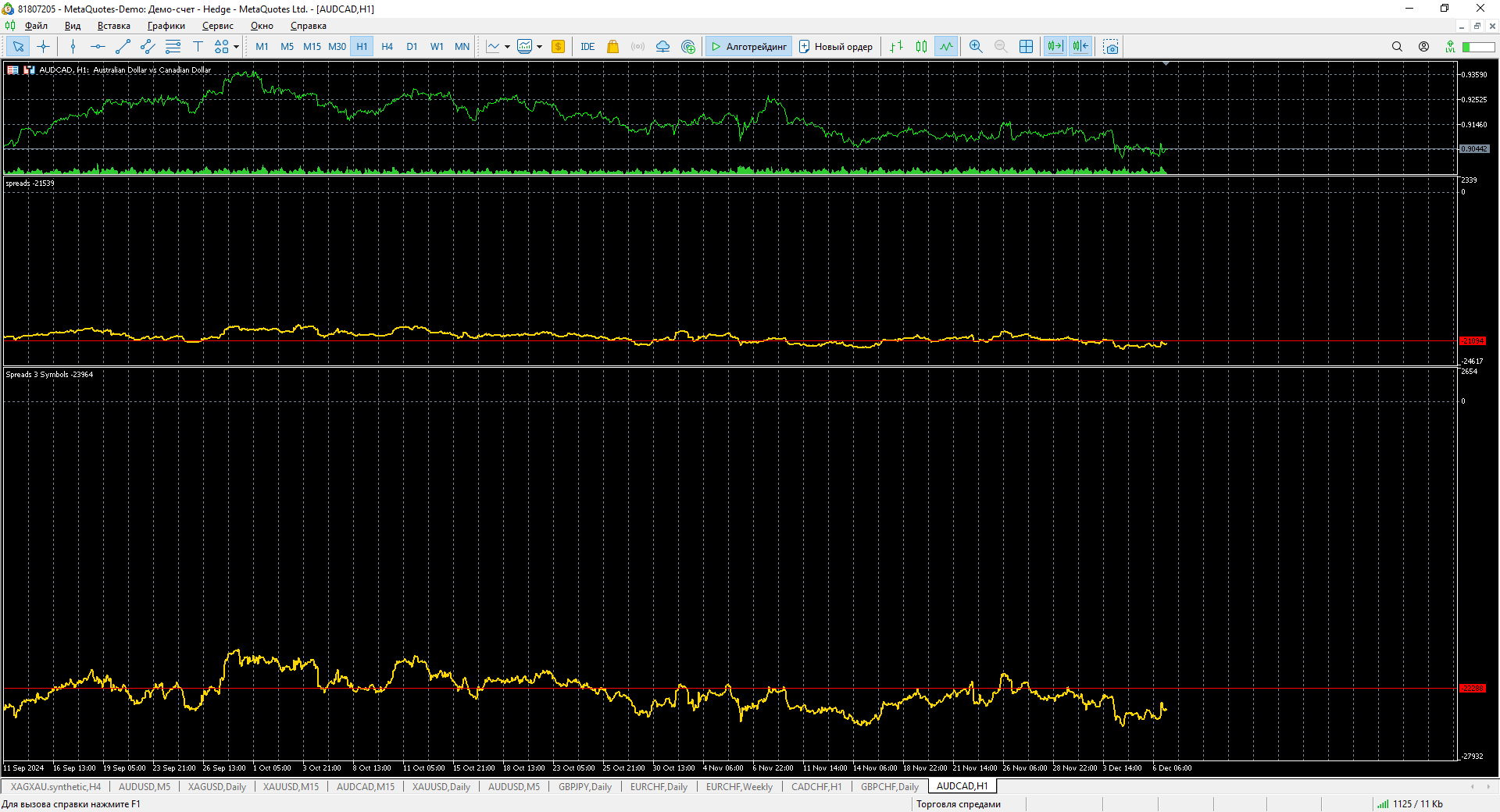The width and height of the screenshot is (1500, 812).
Task: Open the indicators list icon
Action: pyautogui.click(x=525, y=47)
